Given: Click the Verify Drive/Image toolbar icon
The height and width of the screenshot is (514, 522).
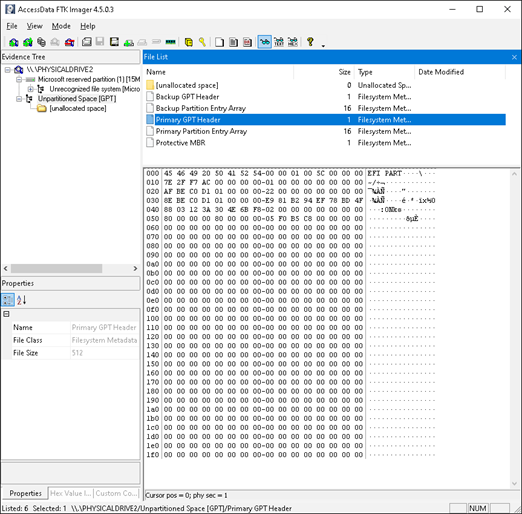Looking at the screenshot, I should 156,42.
